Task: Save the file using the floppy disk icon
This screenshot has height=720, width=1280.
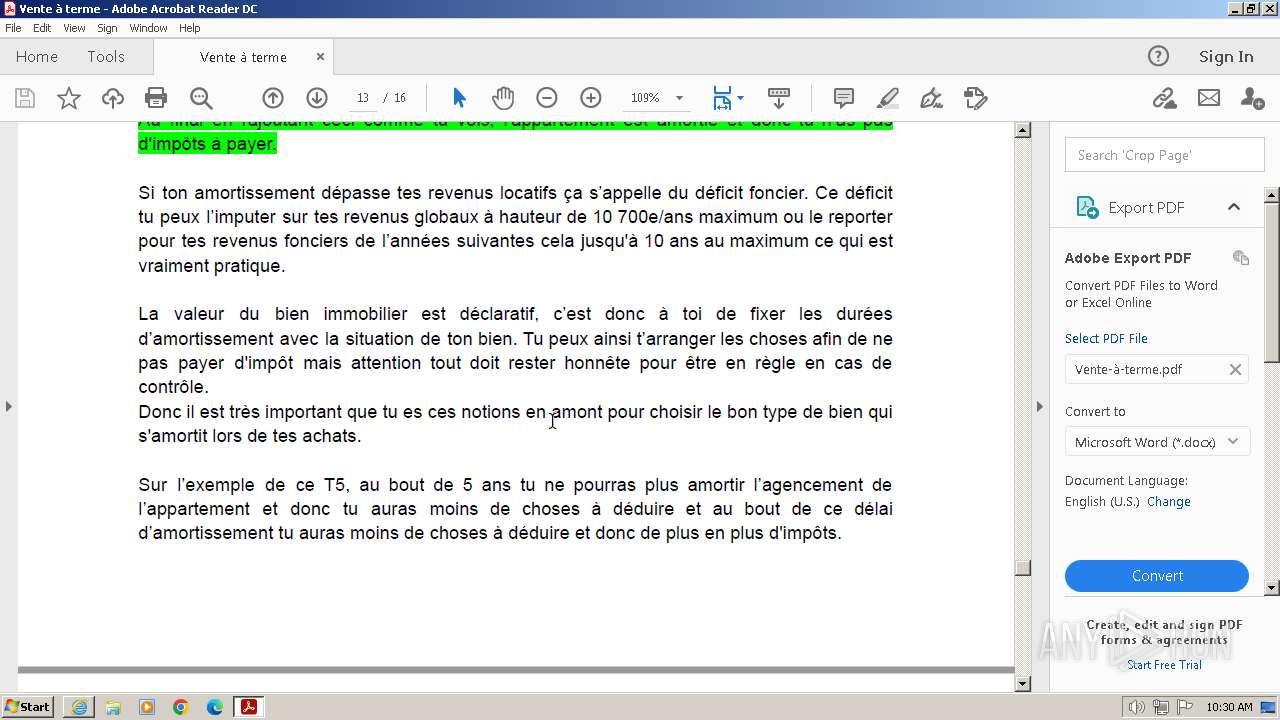Action: [x=25, y=98]
